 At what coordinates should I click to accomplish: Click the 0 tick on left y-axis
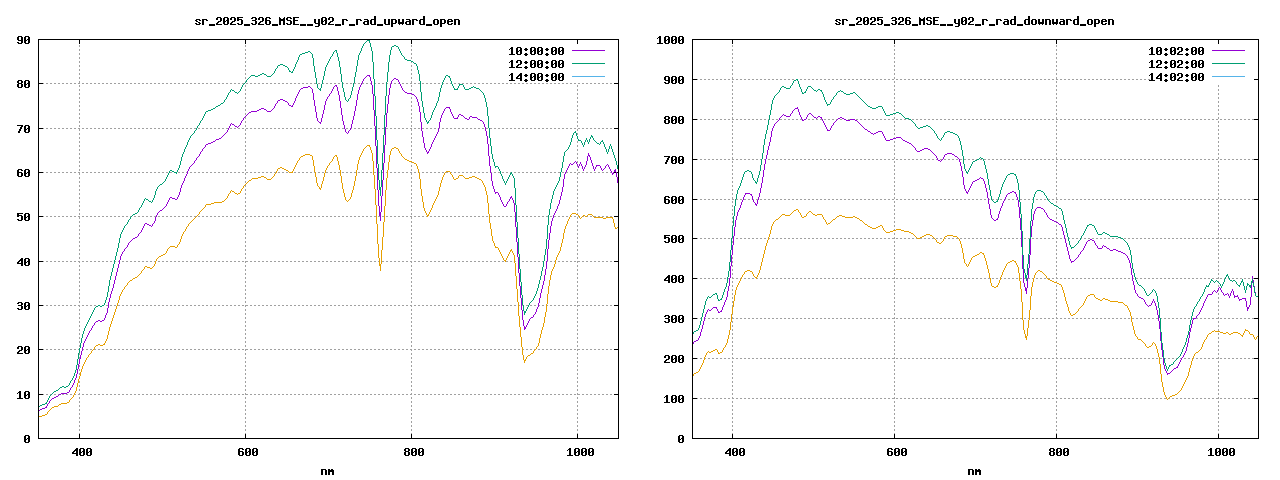point(26,438)
